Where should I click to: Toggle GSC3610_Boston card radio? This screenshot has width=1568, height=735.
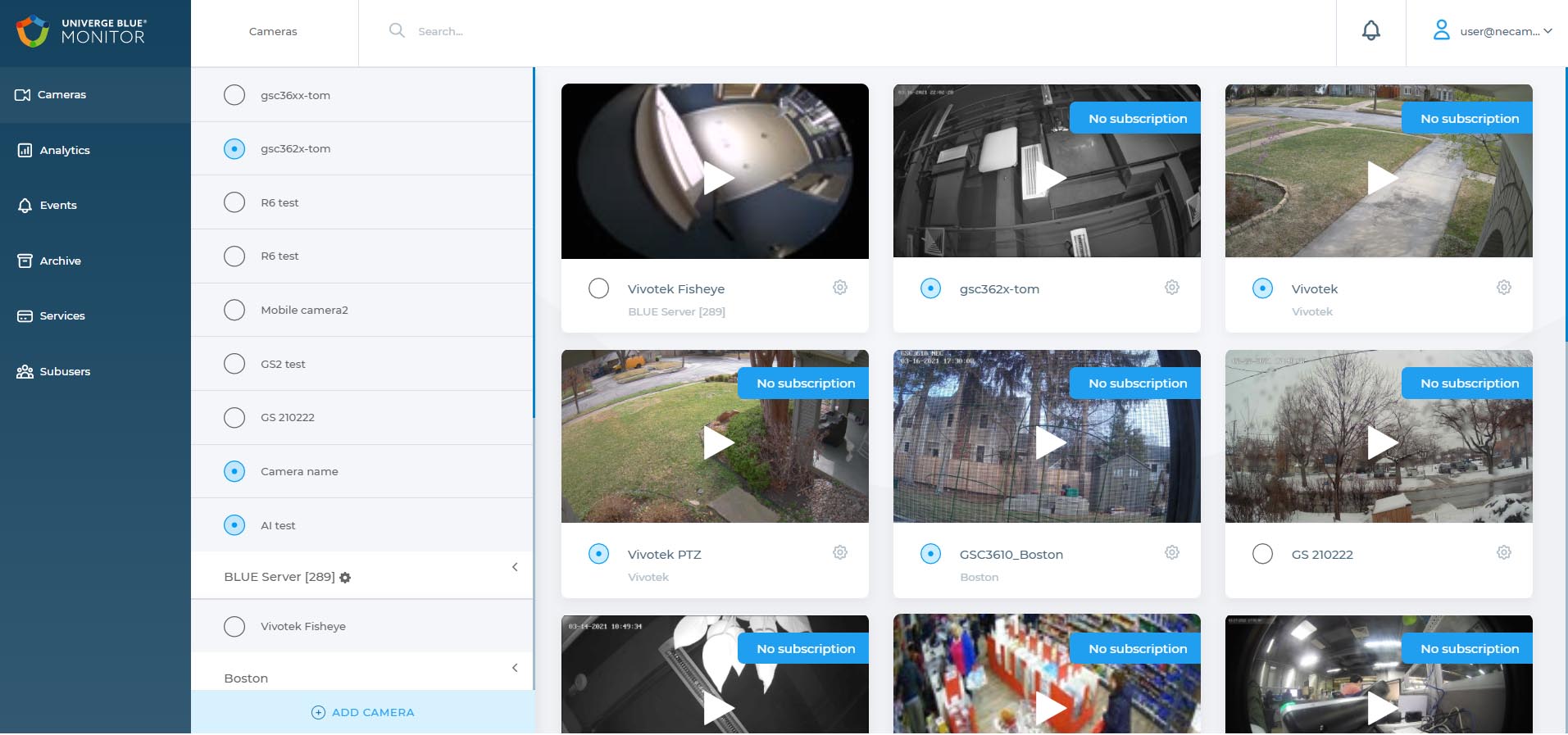pyautogui.click(x=931, y=554)
